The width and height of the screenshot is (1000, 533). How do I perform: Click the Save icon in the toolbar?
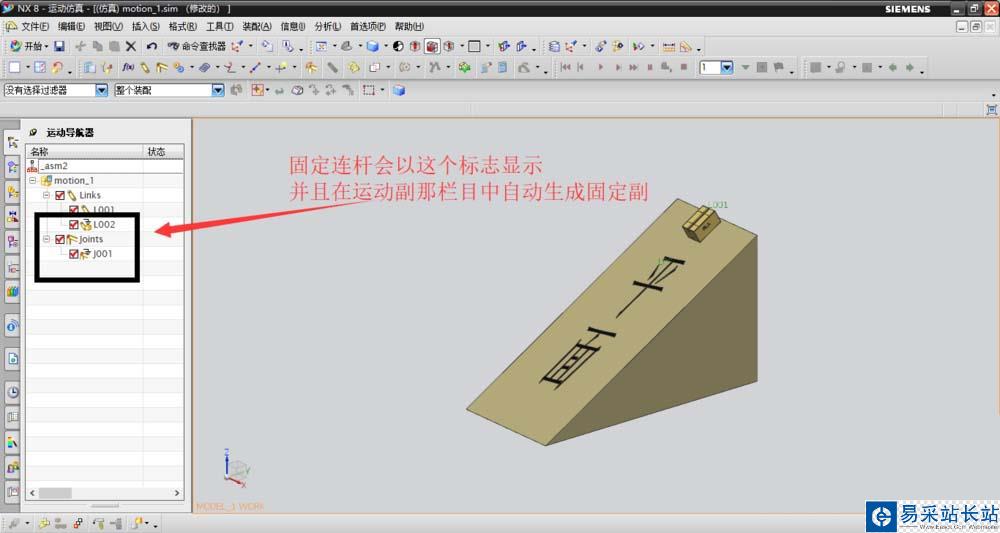click(59, 46)
